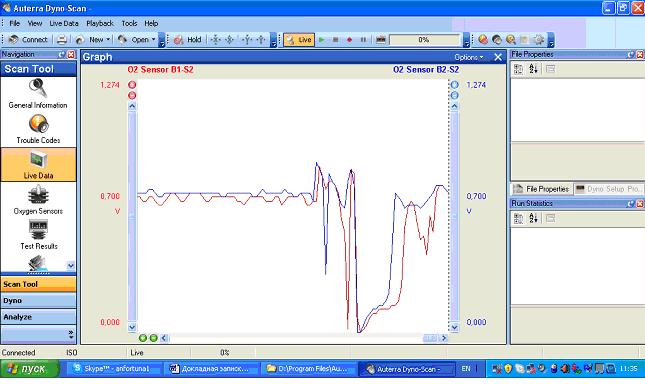Open General Information in the Scan Tool panel
The image size is (645, 384).
click(x=38, y=94)
